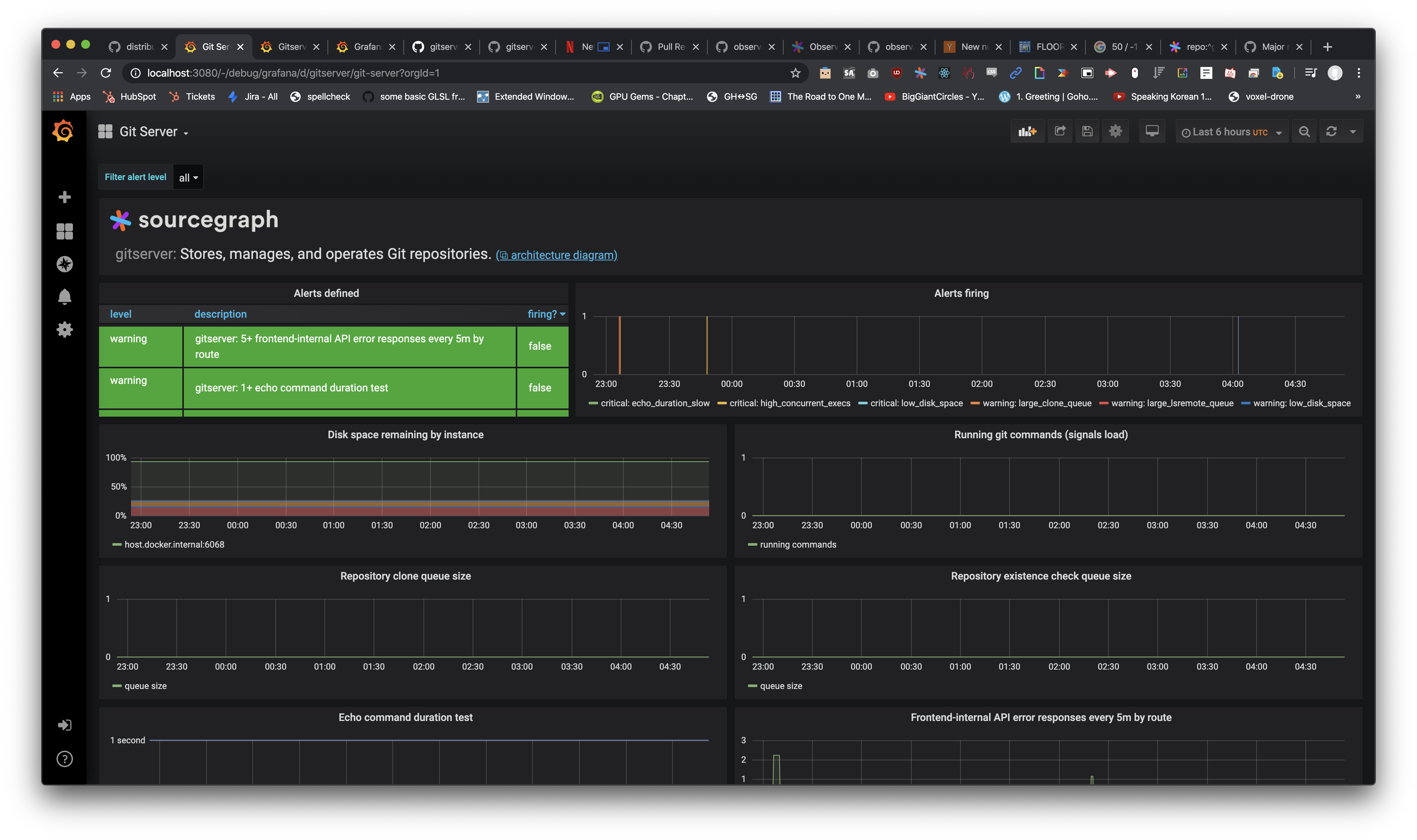Screen dimensions: 1417x840
Task: Open the Dashboards grid icon in sidebar
Action: click(64, 231)
